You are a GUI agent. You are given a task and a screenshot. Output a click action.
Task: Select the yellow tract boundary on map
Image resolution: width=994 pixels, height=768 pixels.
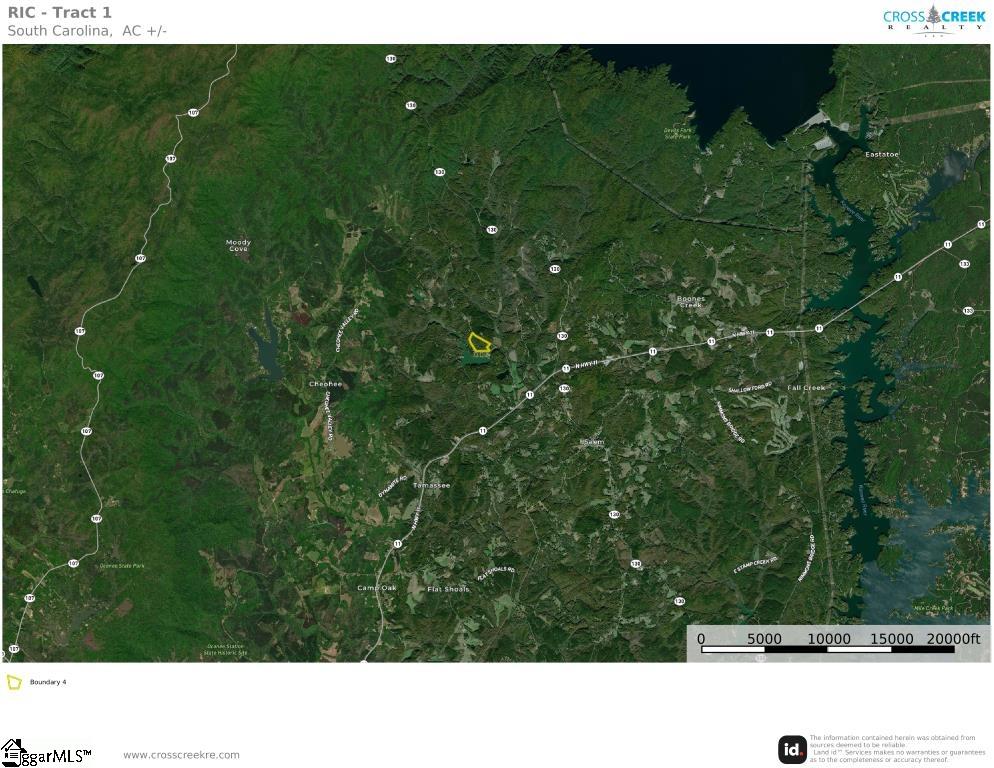pos(479,343)
